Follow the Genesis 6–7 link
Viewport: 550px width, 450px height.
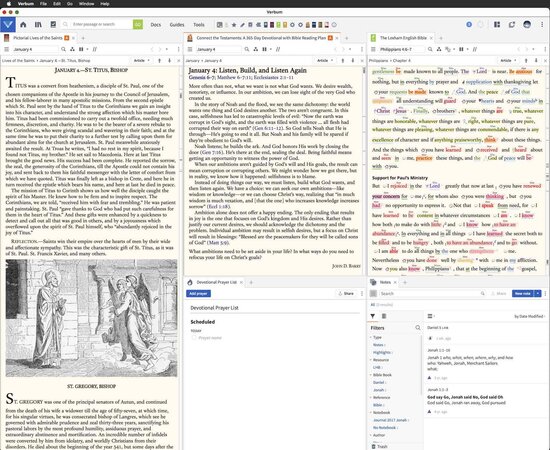point(201,78)
